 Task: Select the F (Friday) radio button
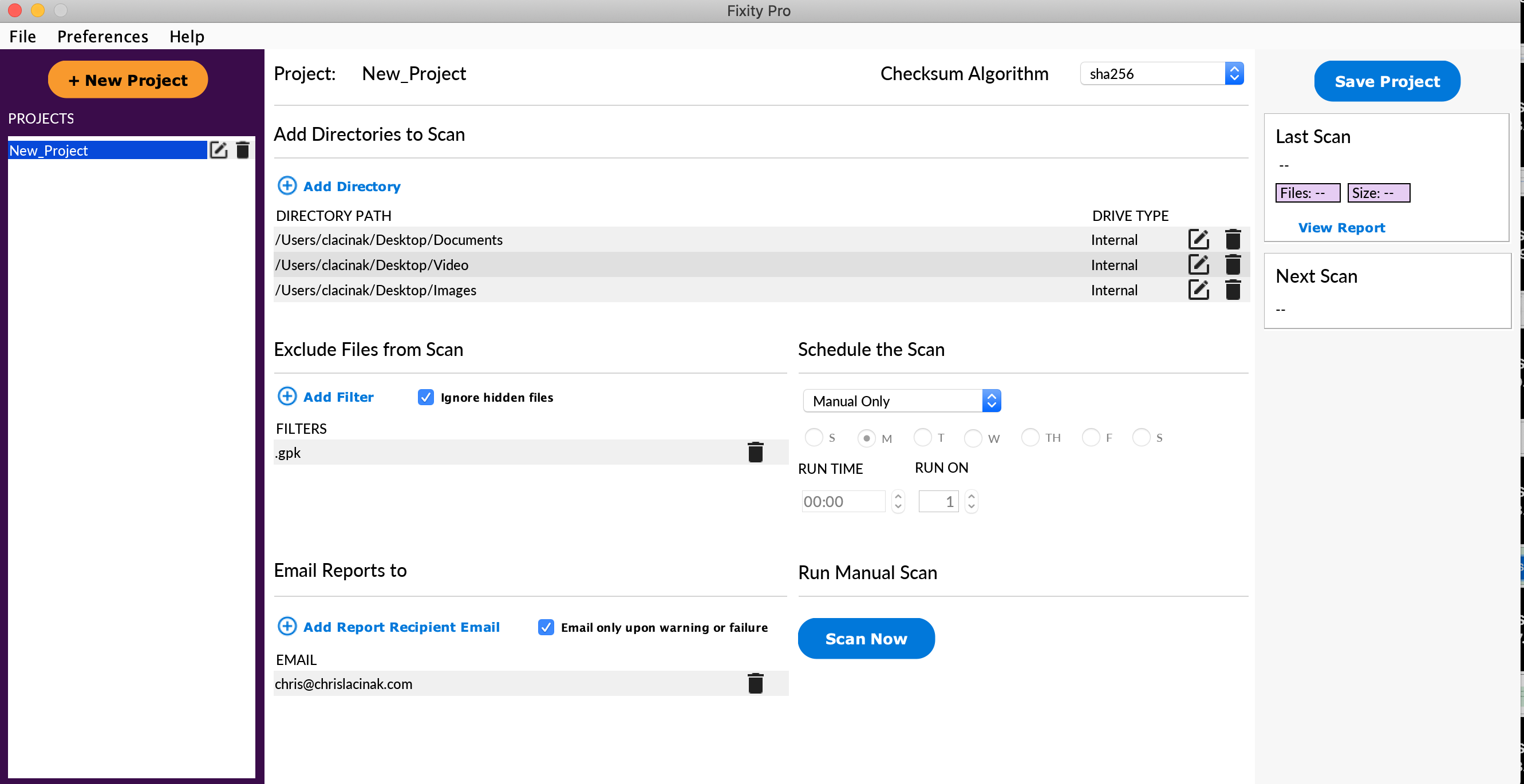tap(1091, 438)
